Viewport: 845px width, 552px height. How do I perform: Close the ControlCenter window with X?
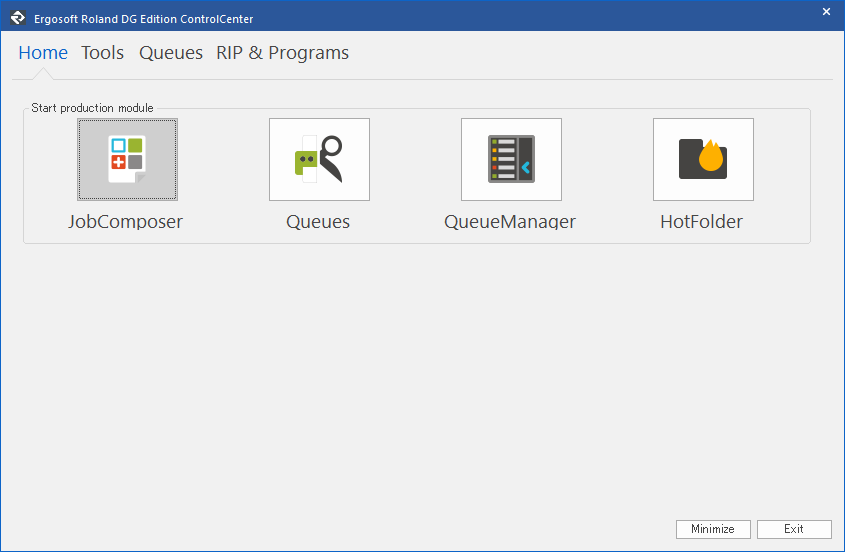click(x=826, y=12)
